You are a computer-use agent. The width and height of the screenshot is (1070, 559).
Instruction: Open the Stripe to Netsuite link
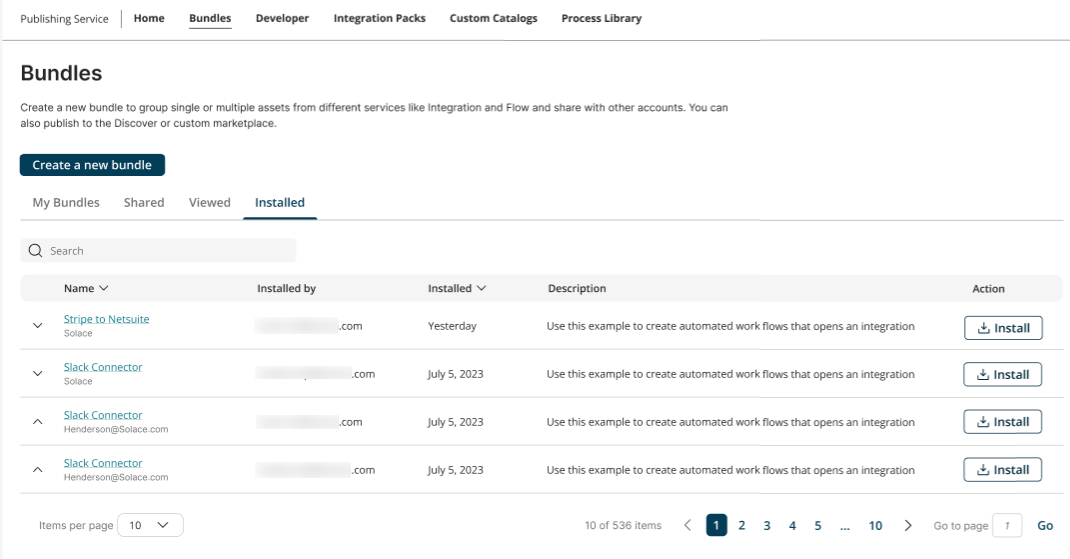coord(106,319)
